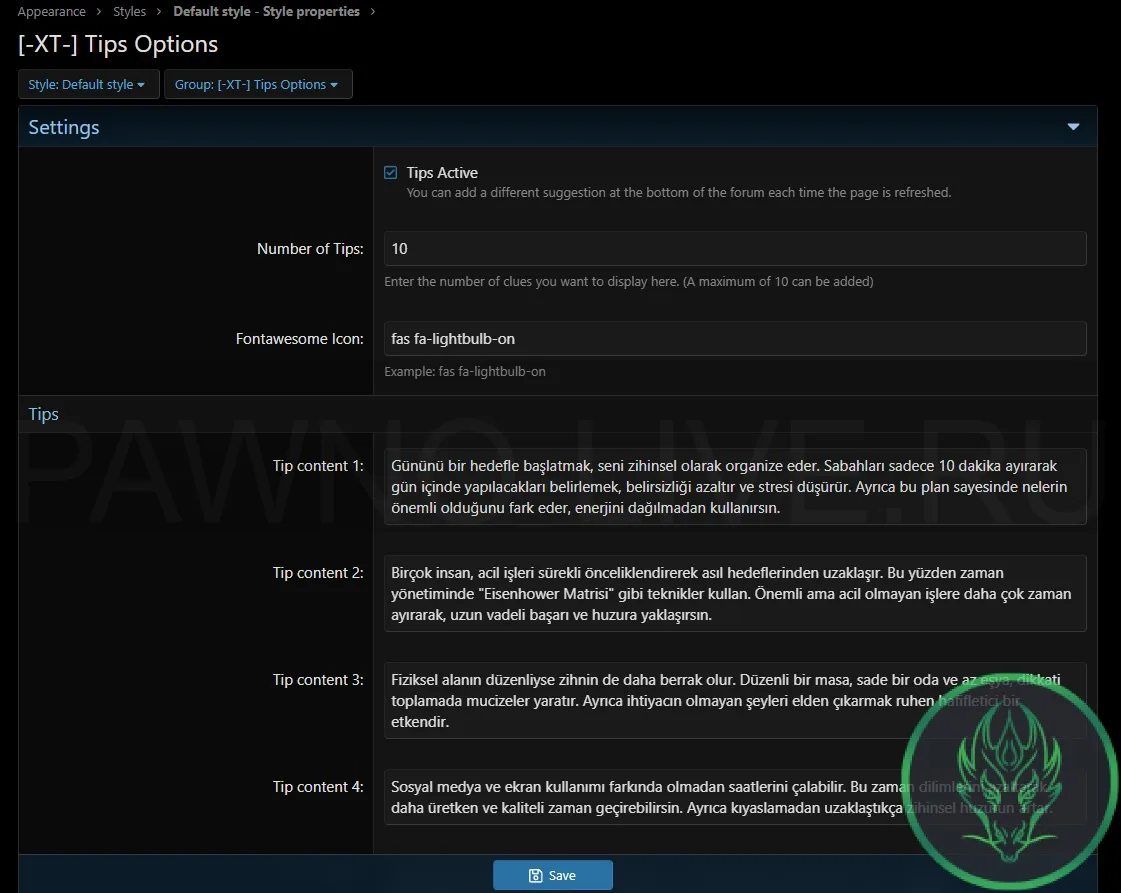Click the "Number of Tips:" label
Viewport: 1121px width, 893px height.
(x=310, y=249)
